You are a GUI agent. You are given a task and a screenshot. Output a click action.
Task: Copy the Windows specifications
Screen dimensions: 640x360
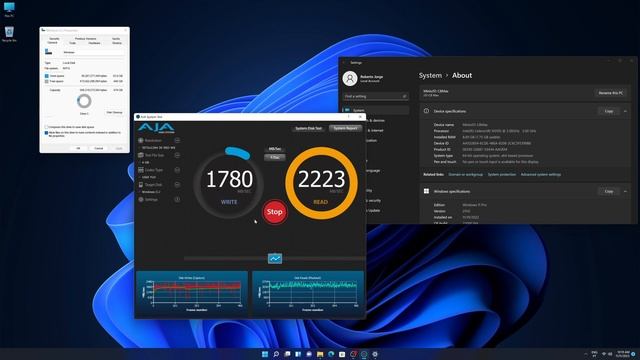[609, 191]
